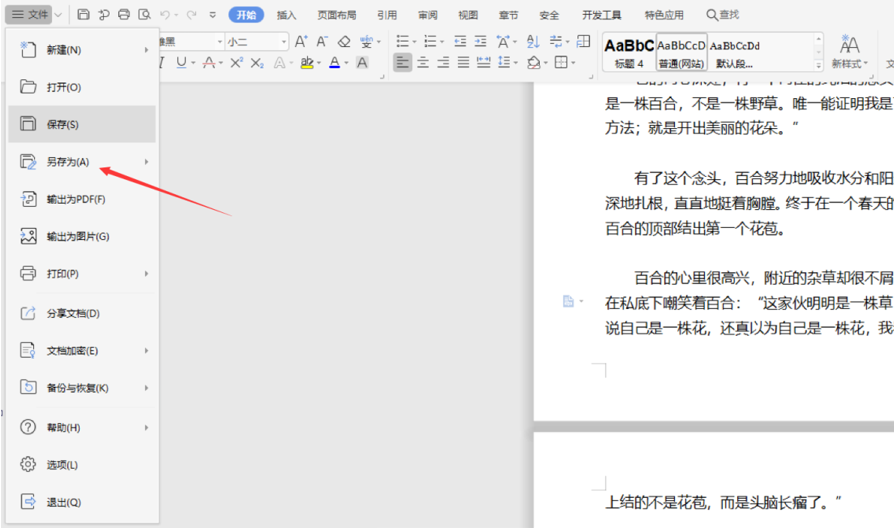Open 帮助(H) in the file menu

(x=82, y=427)
